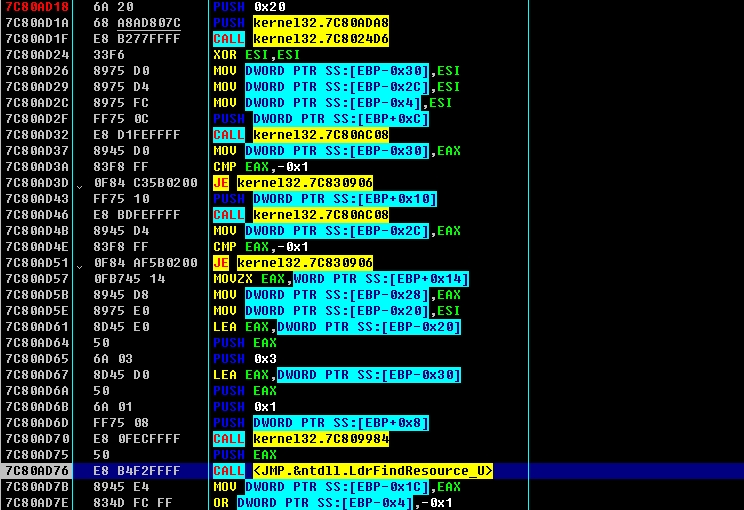
Task: Select address 7C80AD18 in the address column
Action: click(x=37, y=7)
